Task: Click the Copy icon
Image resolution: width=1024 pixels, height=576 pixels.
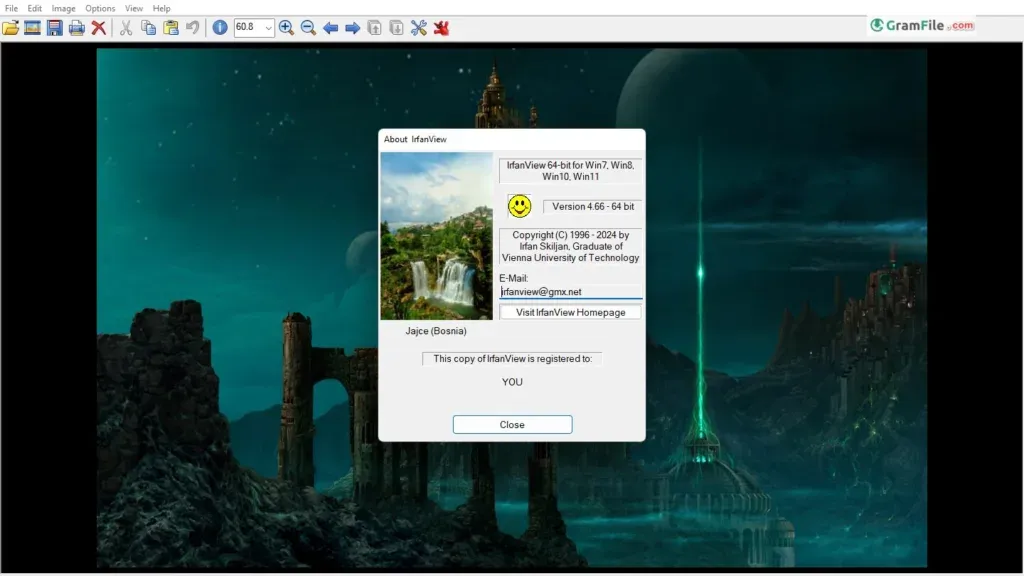Action: tap(148, 27)
